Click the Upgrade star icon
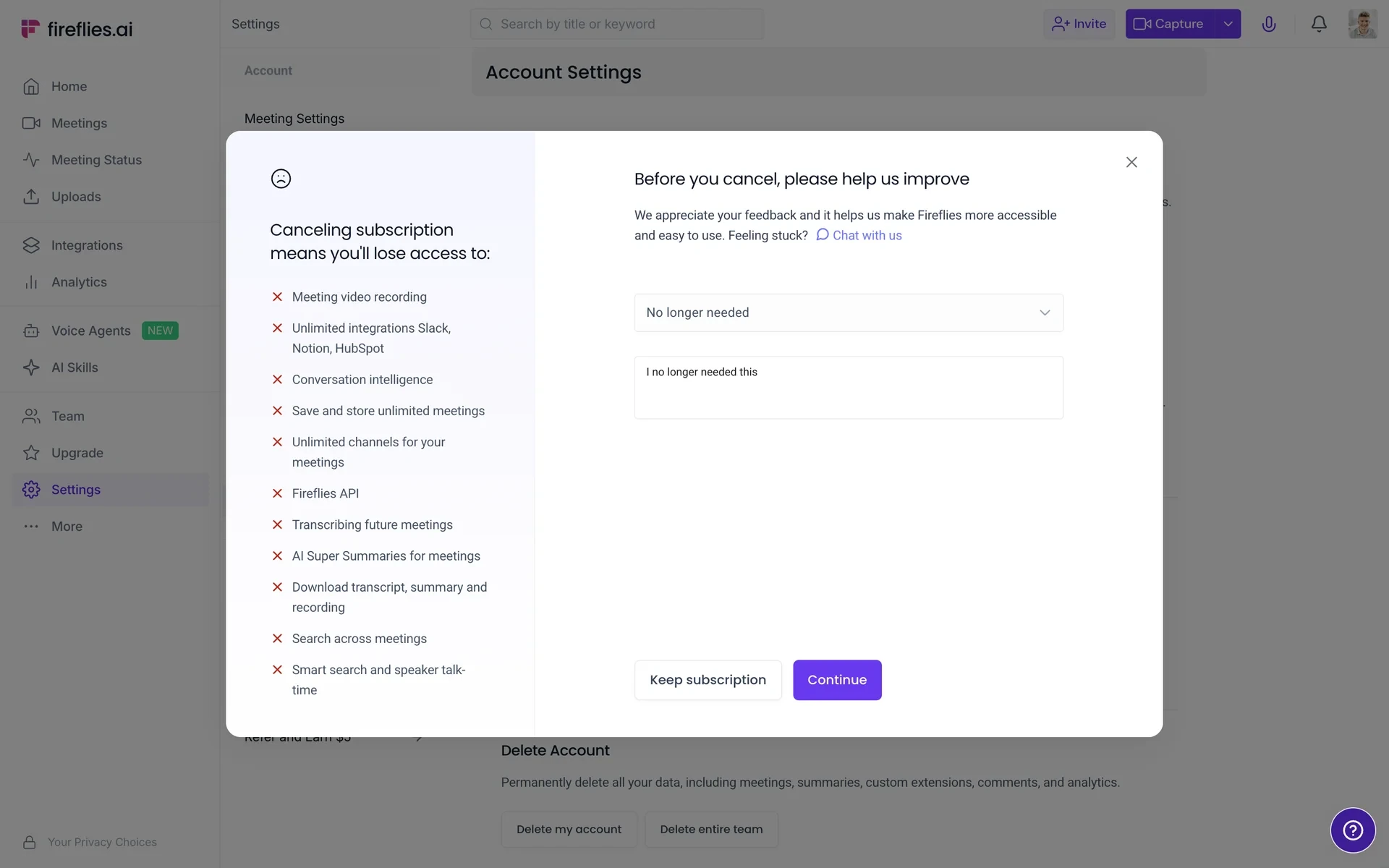This screenshot has height=868, width=1389. (31, 453)
